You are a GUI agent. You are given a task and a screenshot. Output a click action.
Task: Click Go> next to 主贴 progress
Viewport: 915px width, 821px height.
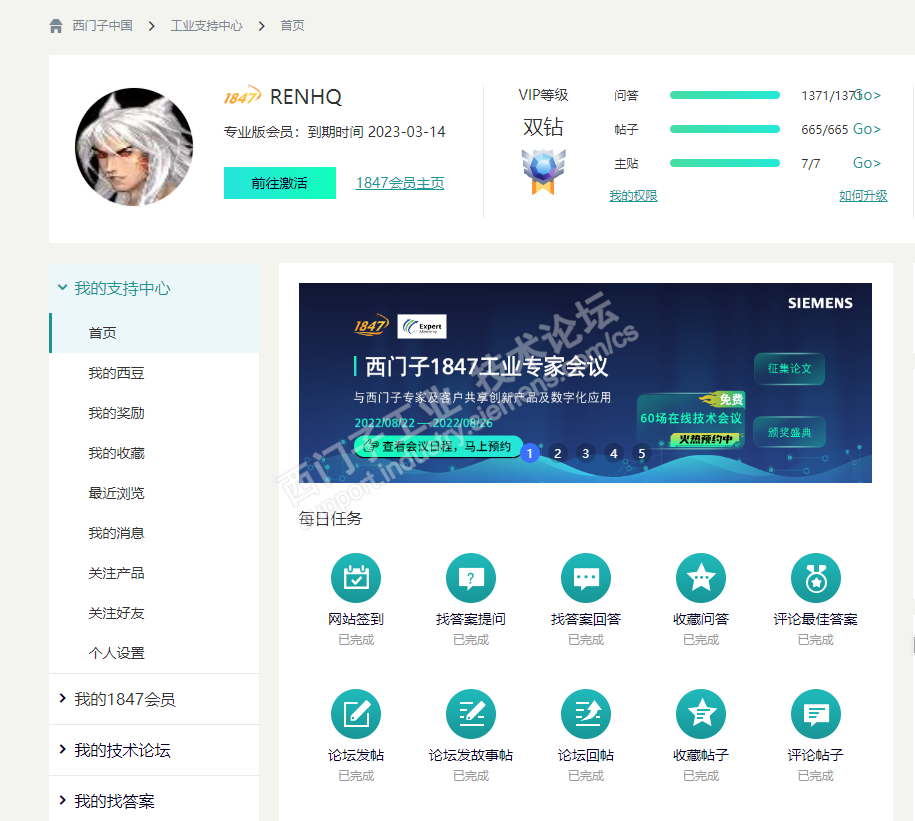click(867, 163)
